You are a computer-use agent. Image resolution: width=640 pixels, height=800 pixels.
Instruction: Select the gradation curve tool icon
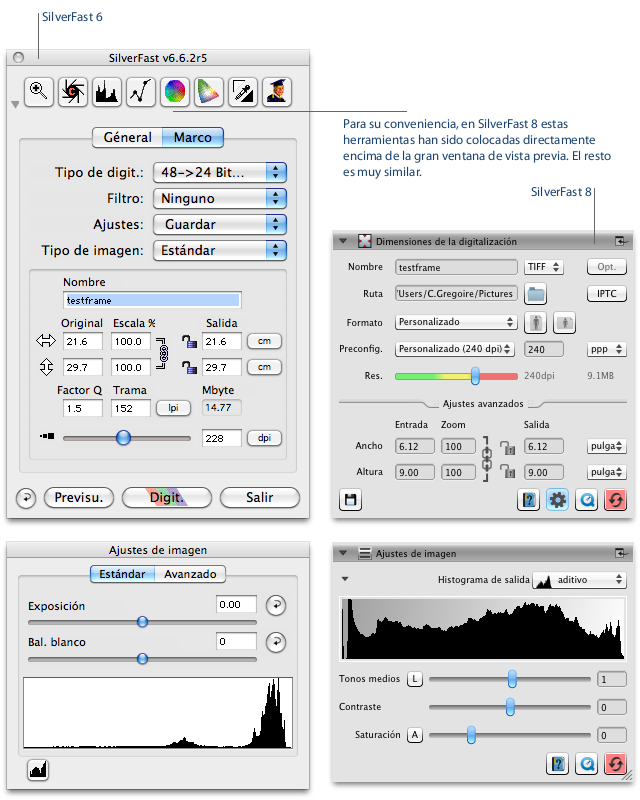coord(141,91)
